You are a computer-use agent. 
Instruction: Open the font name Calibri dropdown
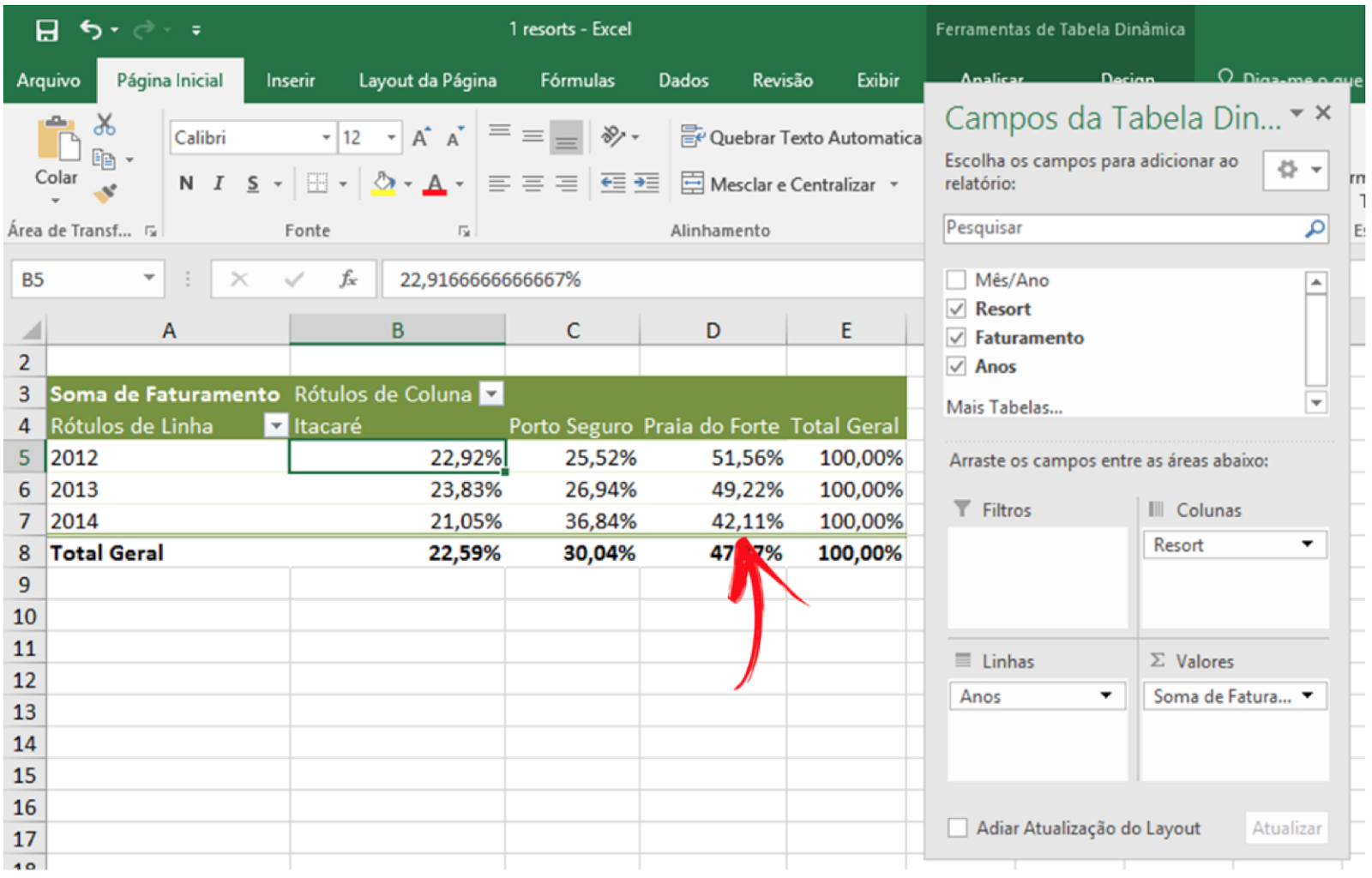tap(326, 137)
